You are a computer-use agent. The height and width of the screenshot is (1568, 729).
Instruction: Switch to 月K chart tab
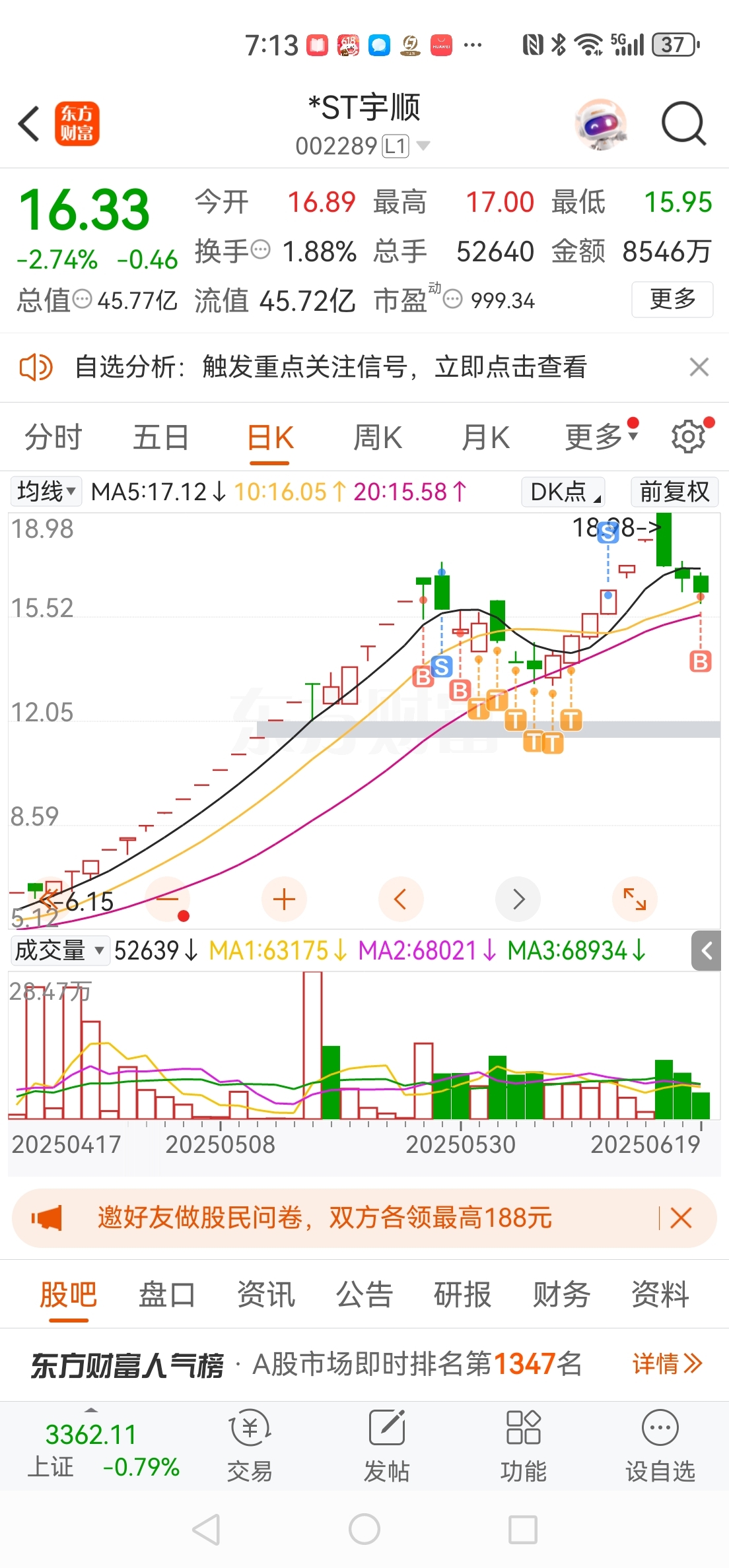tap(485, 437)
